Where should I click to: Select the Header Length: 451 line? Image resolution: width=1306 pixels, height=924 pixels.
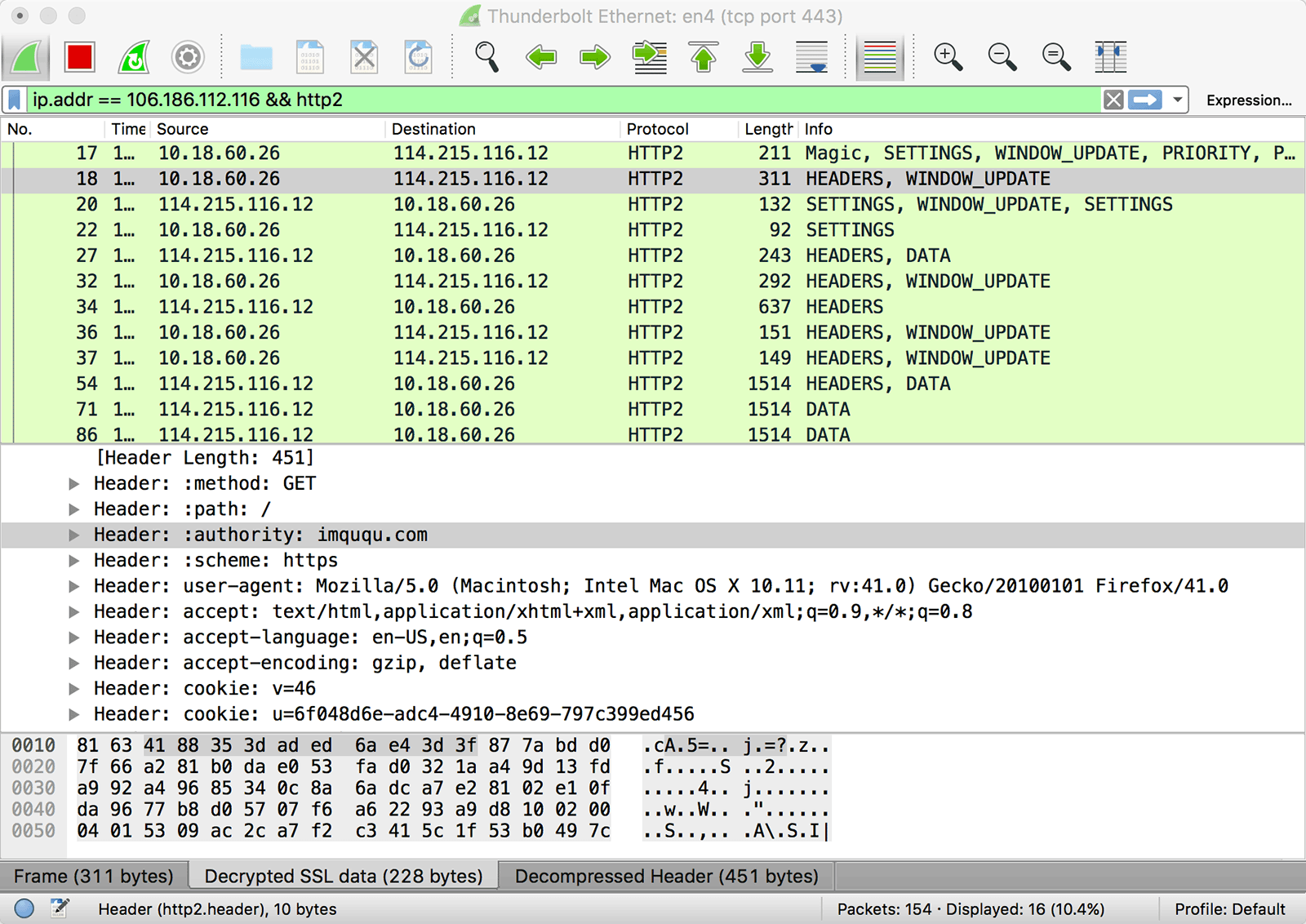tap(205, 458)
